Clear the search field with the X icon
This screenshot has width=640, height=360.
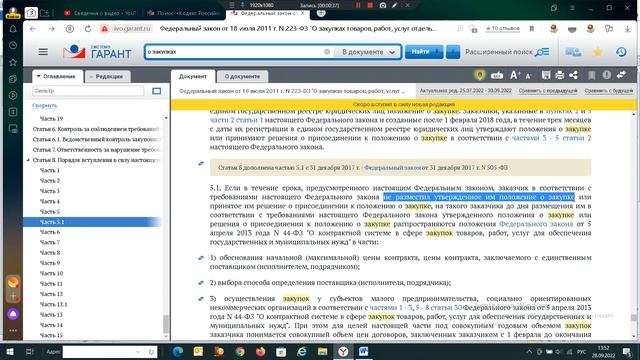(x=327, y=52)
